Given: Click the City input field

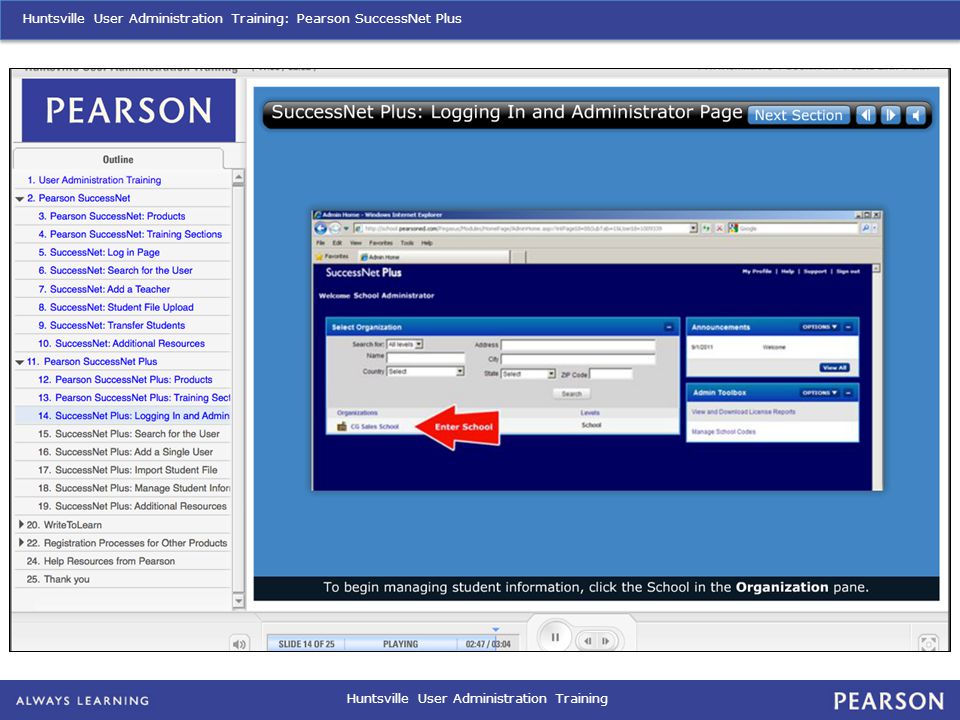Looking at the screenshot, I should coord(578,359).
